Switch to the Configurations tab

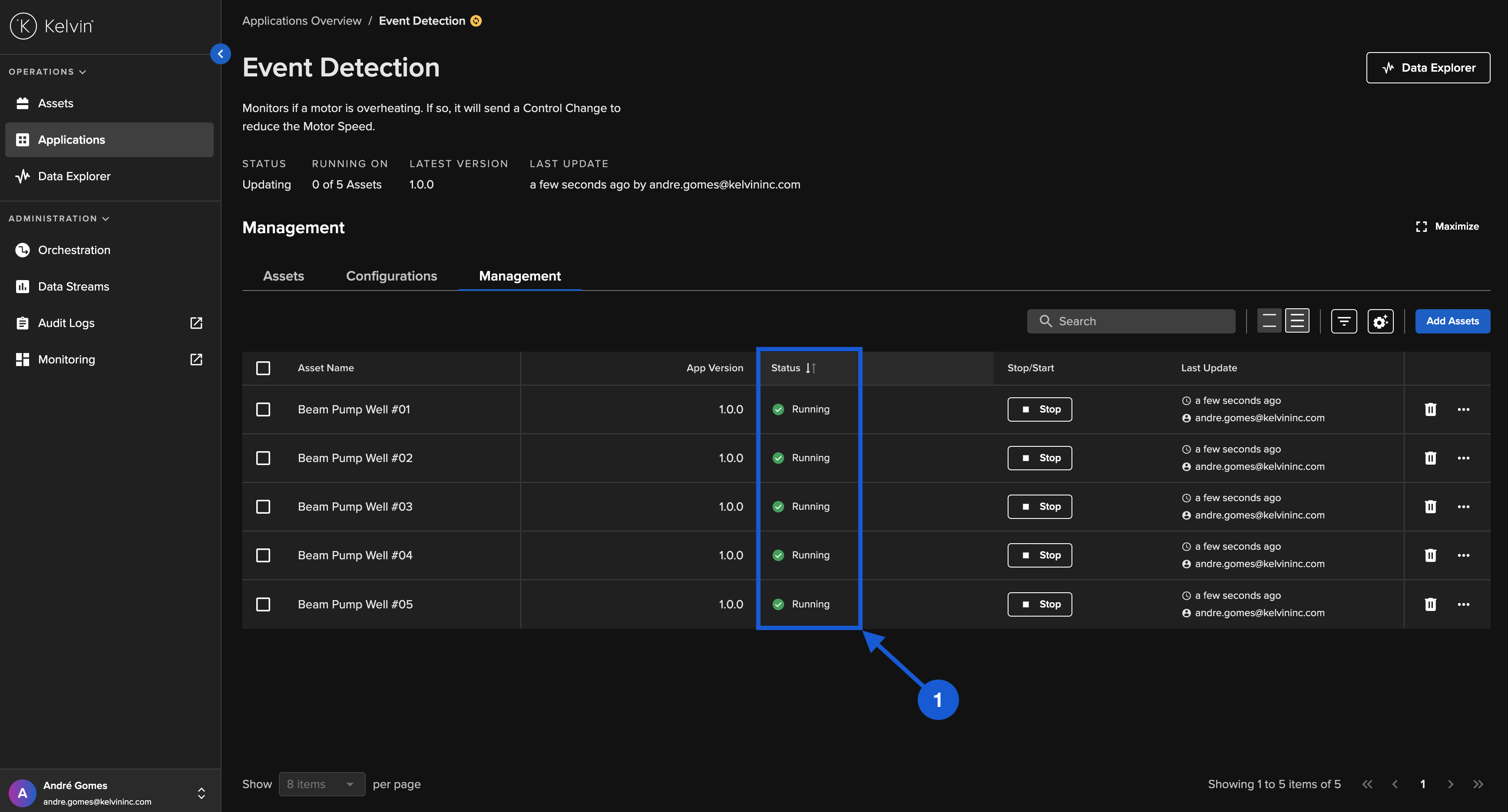point(391,276)
